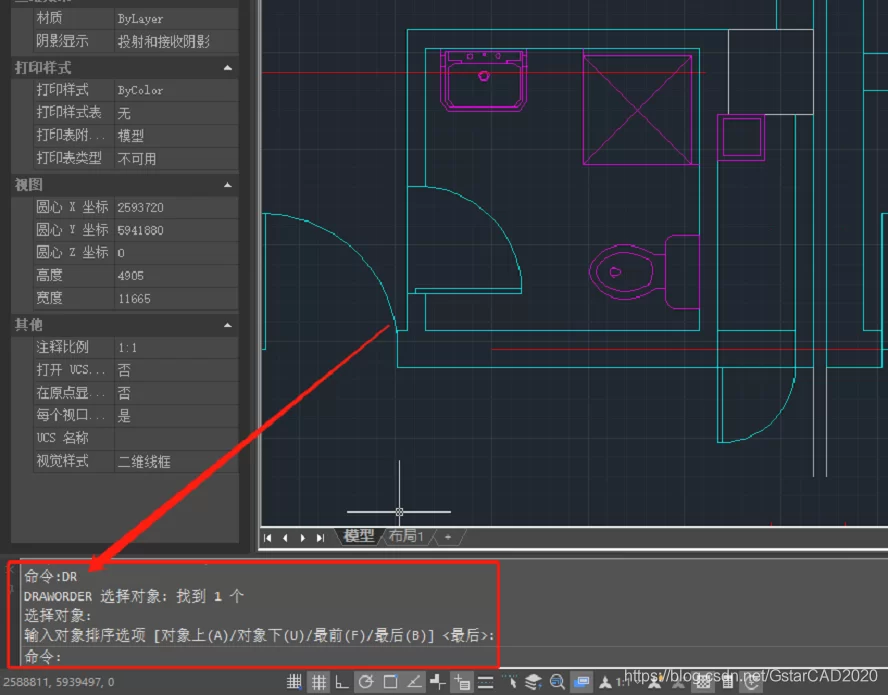
Task: Click the 视觉样式 value 二维线框
Action: (x=175, y=461)
